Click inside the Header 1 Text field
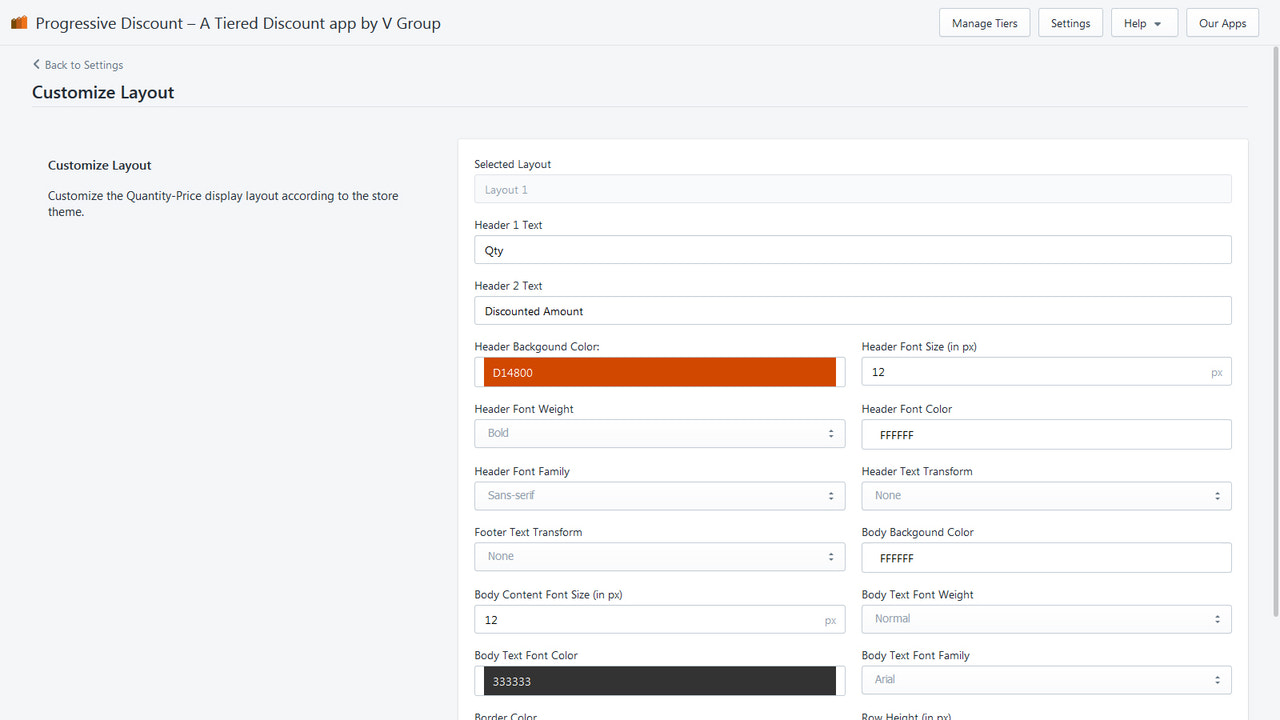Screen dimensions: 1280x720 [x=852, y=249]
